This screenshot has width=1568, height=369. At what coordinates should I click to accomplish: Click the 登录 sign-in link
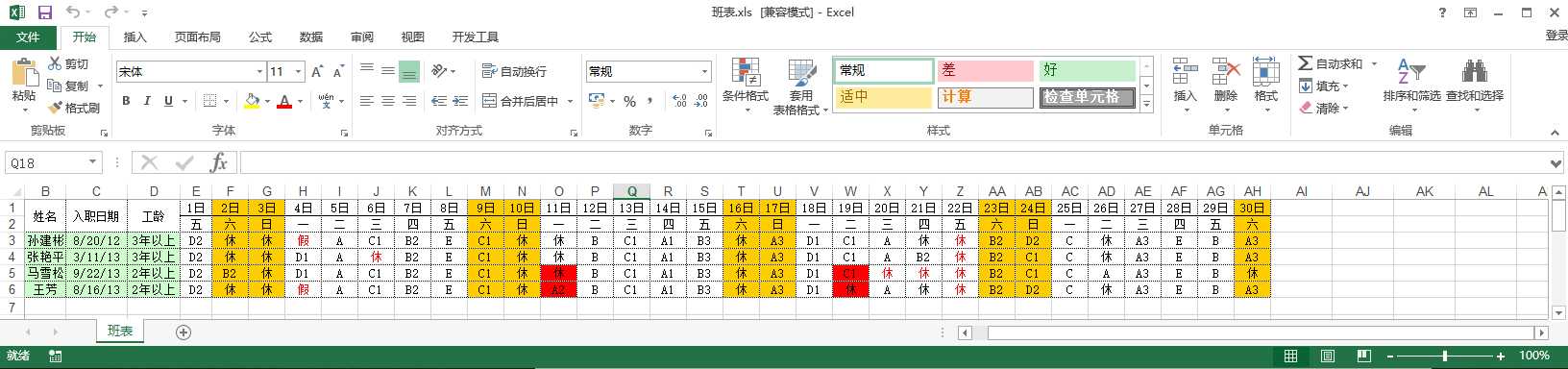[x=1556, y=36]
